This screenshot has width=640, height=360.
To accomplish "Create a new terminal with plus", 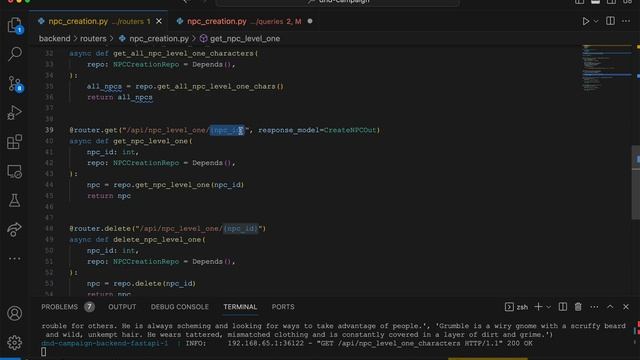I will 538,307.
